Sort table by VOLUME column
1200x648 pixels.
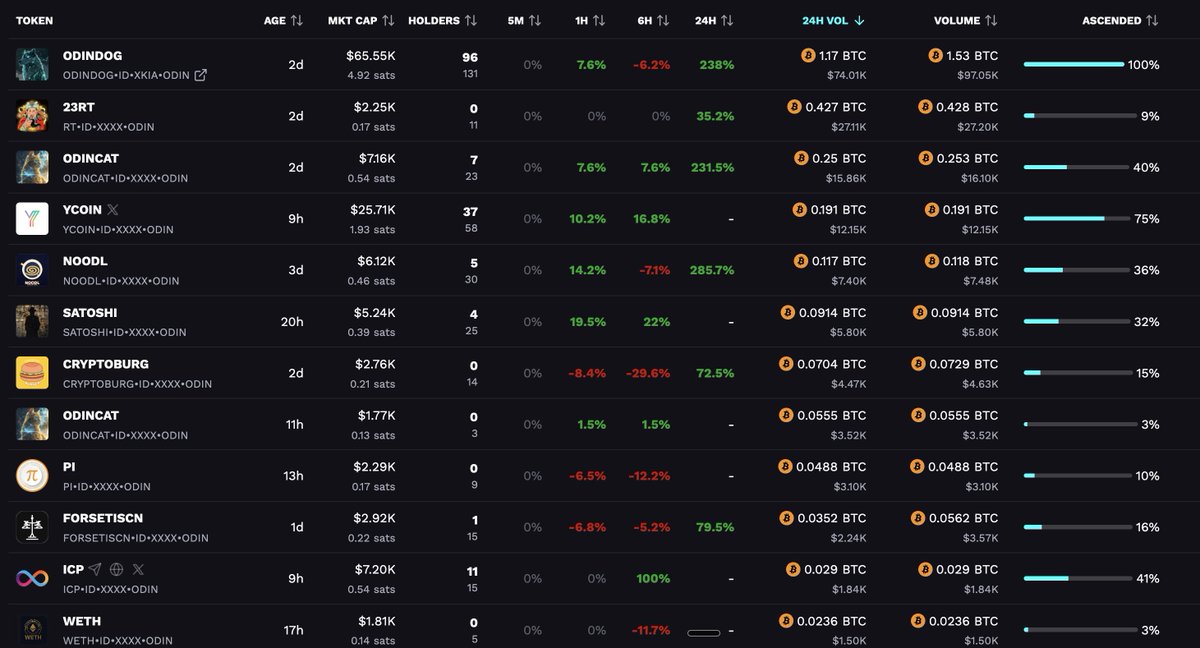point(966,20)
